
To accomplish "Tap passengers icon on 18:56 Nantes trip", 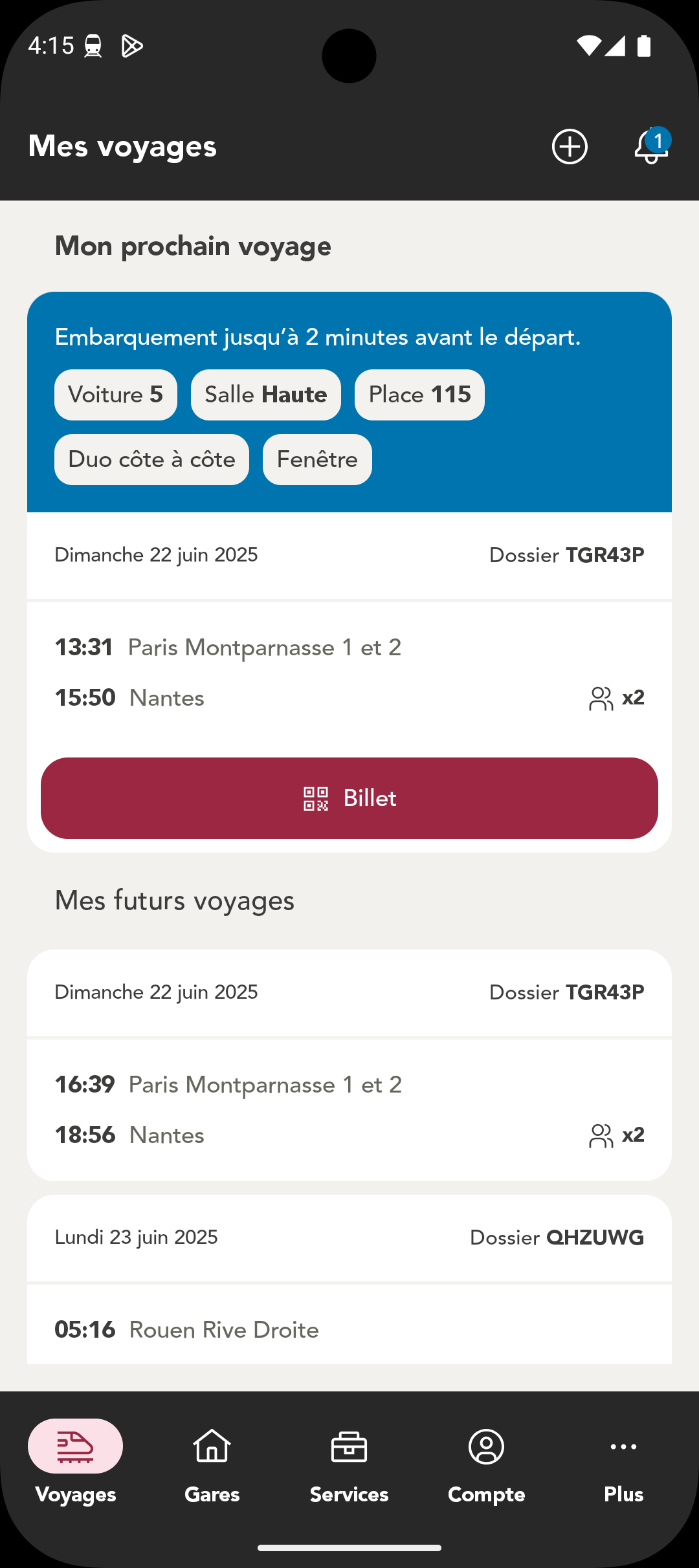I will pos(601,1136).
